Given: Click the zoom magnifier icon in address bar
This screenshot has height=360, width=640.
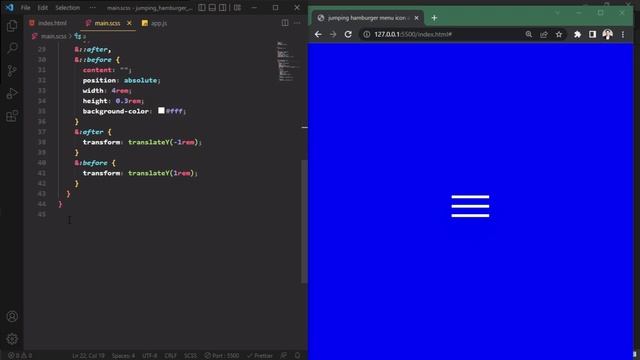Looking at the screenshot, I should coord(529,34).
